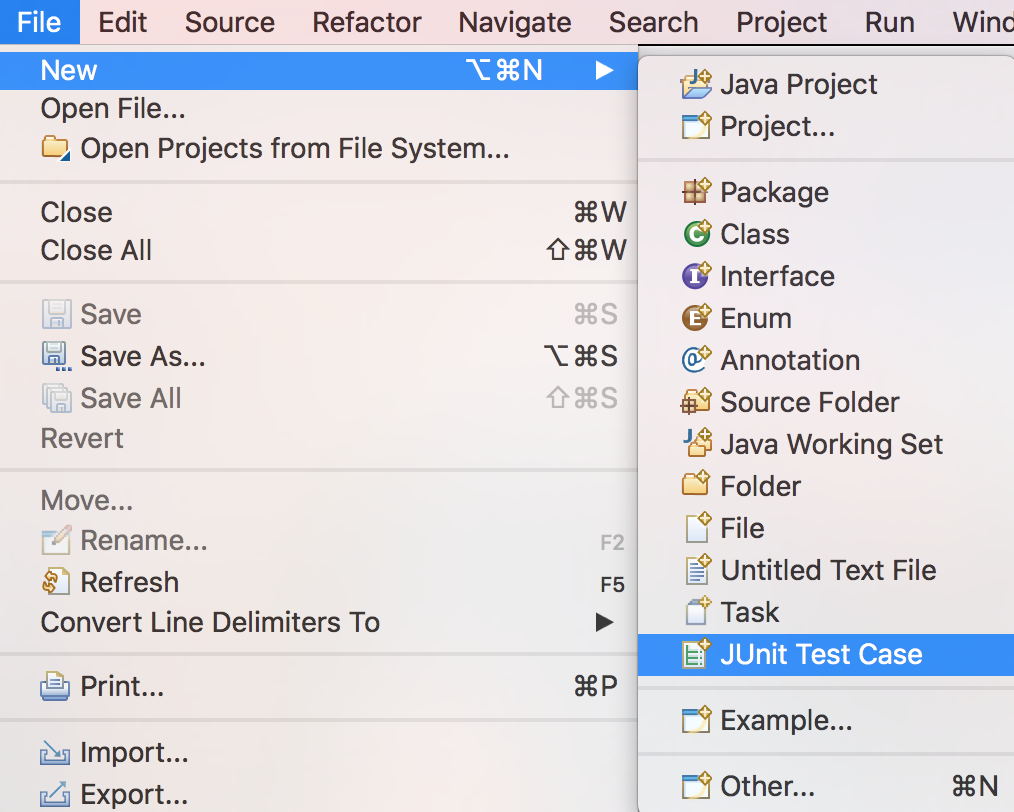Expand the Convert Line Delimiters To submenu
1014x812 pixels.
(604, 622)
